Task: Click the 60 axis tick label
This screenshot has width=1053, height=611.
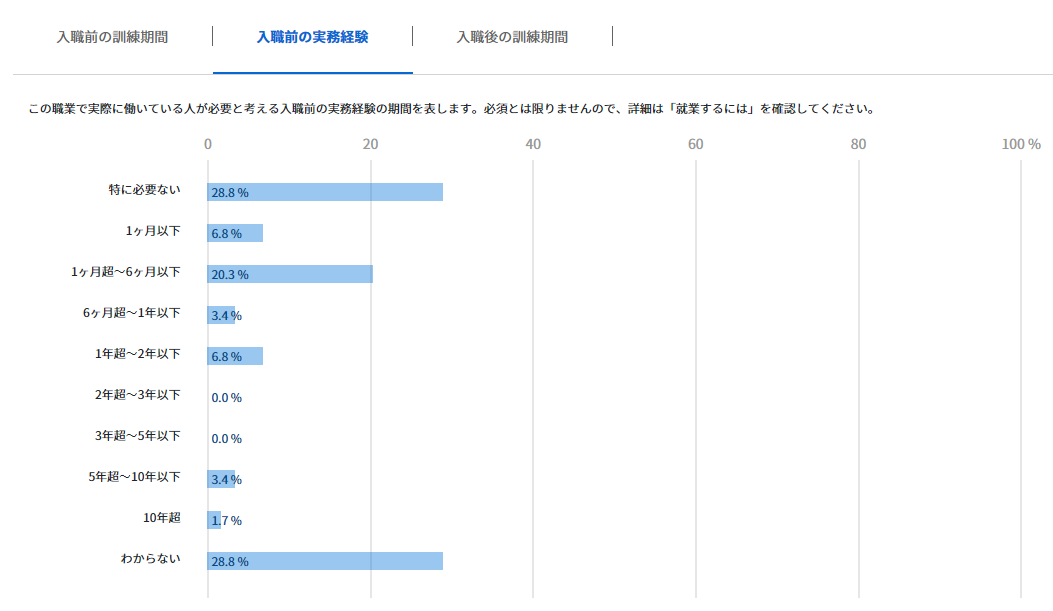Action: click(695, 144)
